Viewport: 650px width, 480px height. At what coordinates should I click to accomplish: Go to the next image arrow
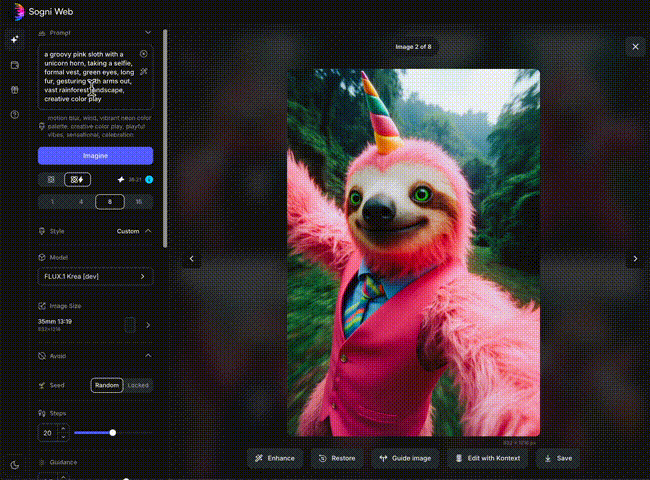(x=634, y=258)
